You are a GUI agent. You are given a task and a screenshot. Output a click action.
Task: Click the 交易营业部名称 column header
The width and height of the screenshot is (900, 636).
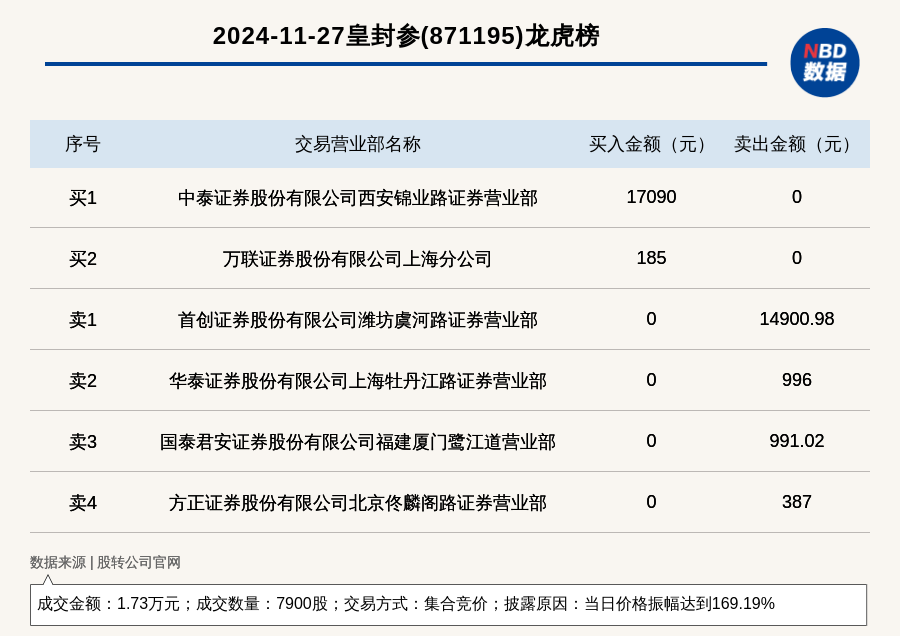click(x=358, y=144)
